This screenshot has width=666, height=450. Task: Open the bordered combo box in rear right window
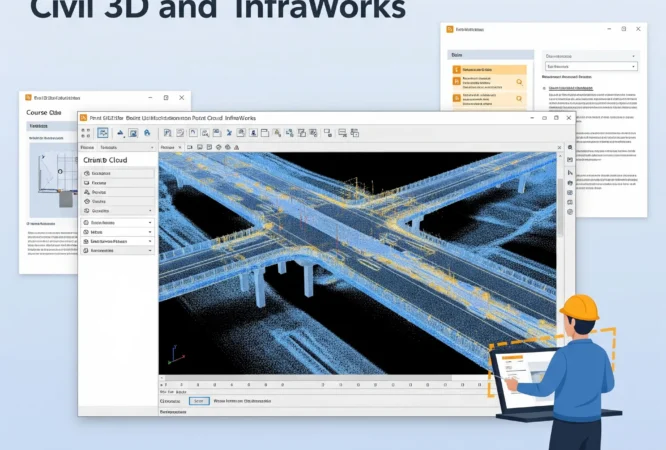pos(591,67)
